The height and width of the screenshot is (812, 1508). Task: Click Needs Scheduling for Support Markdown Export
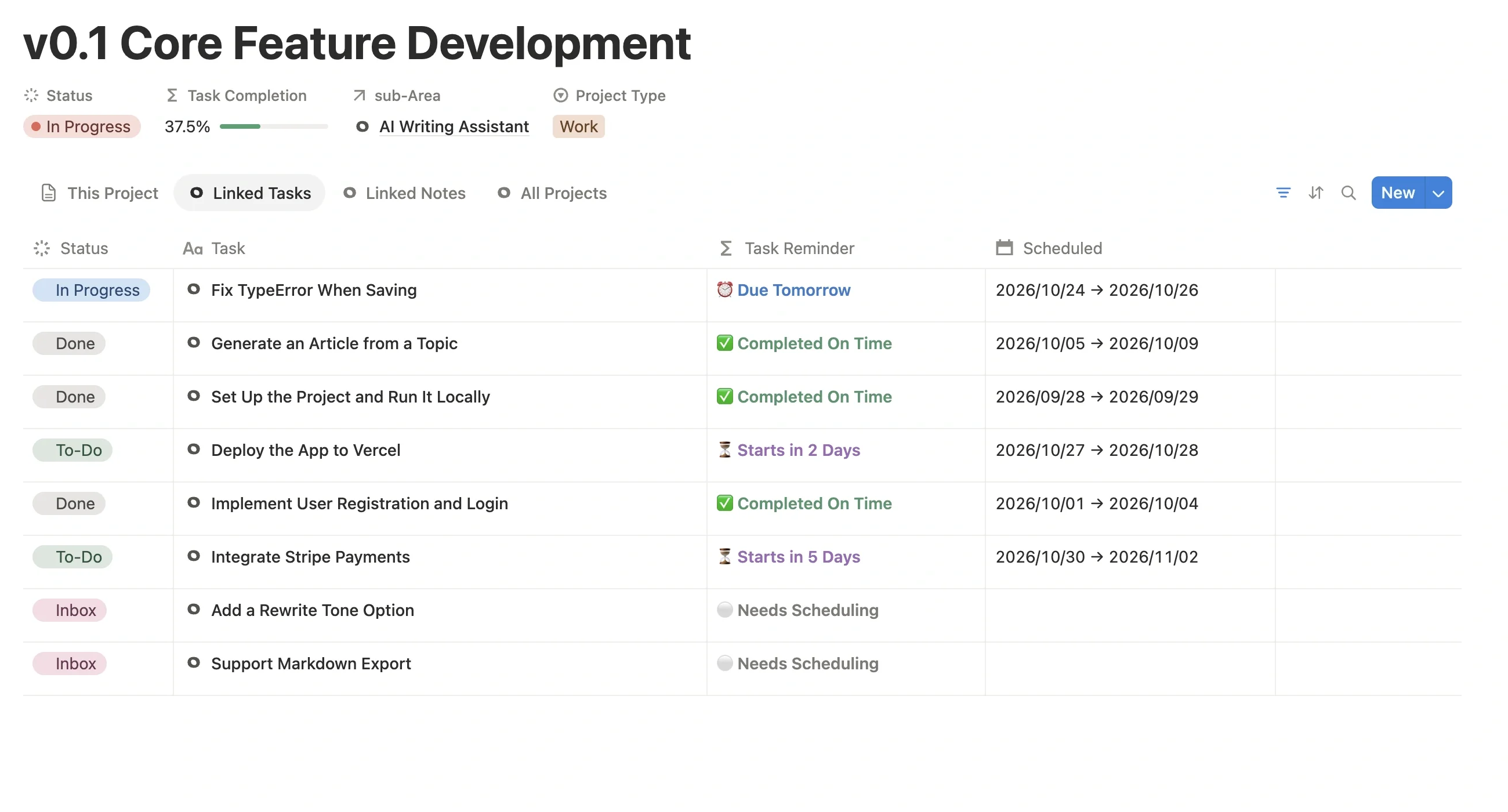click(x=808, y=664)
